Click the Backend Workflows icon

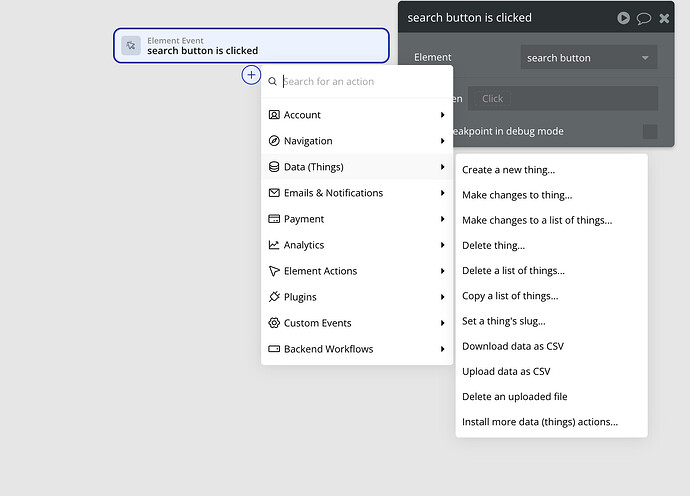coord(274,349)
